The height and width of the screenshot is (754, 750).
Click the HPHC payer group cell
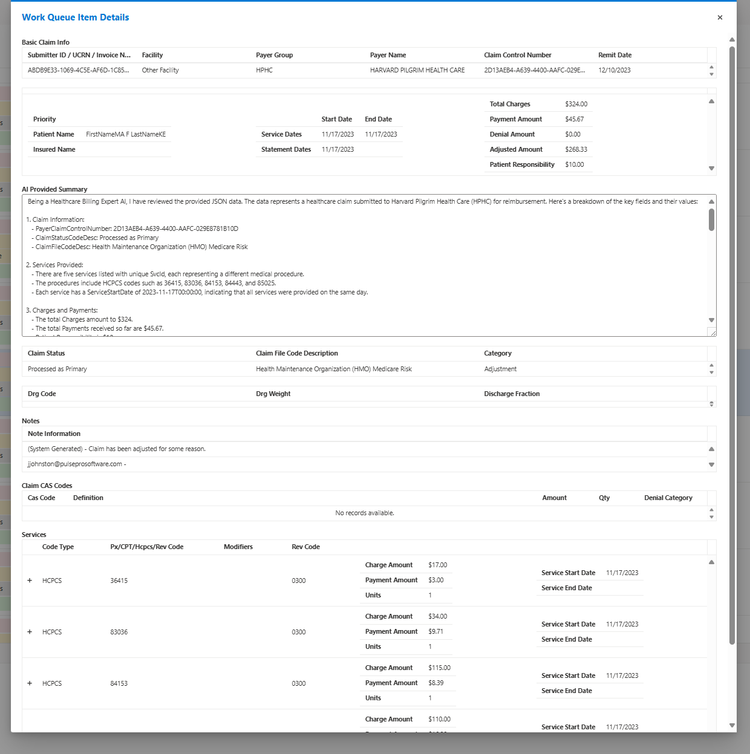pyautogui.click(x=264, y=70)
